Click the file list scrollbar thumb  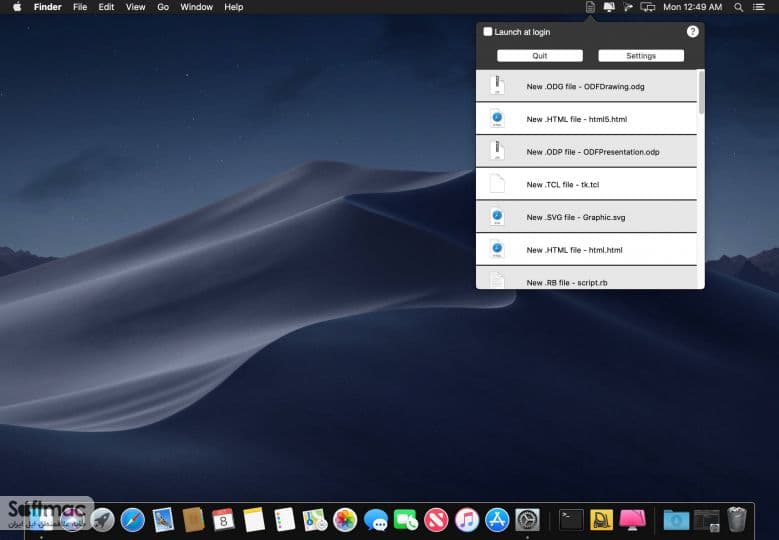pos(701,92)
